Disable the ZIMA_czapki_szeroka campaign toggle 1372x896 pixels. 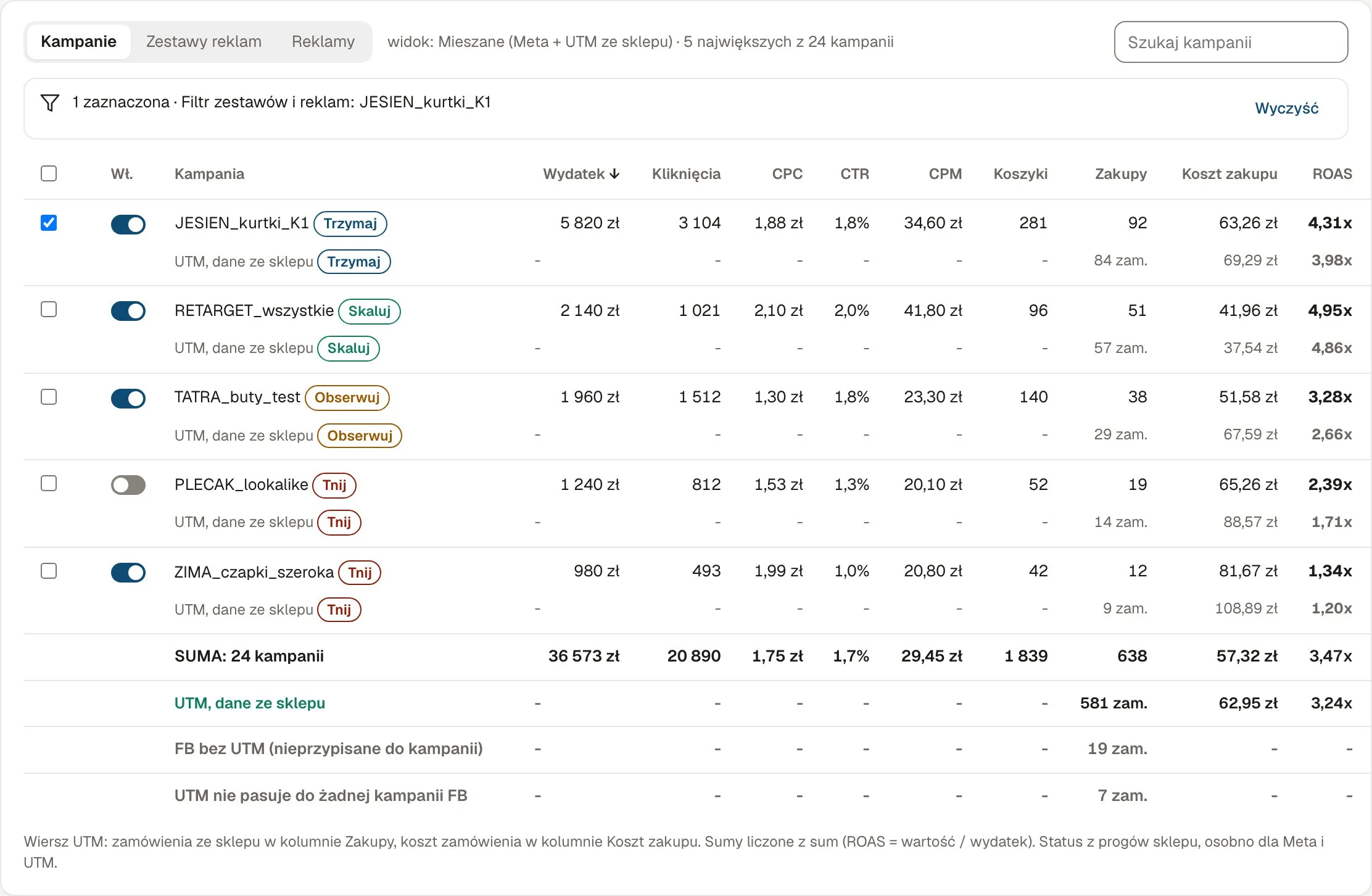(128, 573)
